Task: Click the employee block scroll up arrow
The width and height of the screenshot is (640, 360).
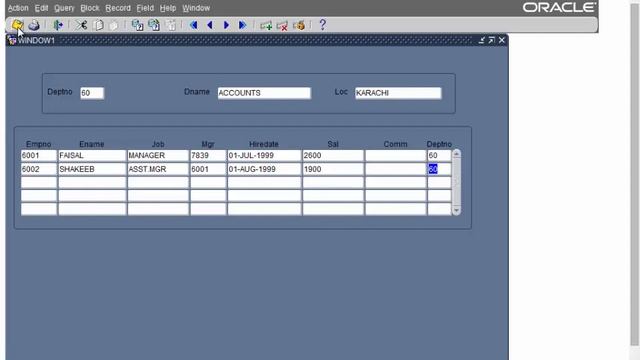Action: point(456,154)
